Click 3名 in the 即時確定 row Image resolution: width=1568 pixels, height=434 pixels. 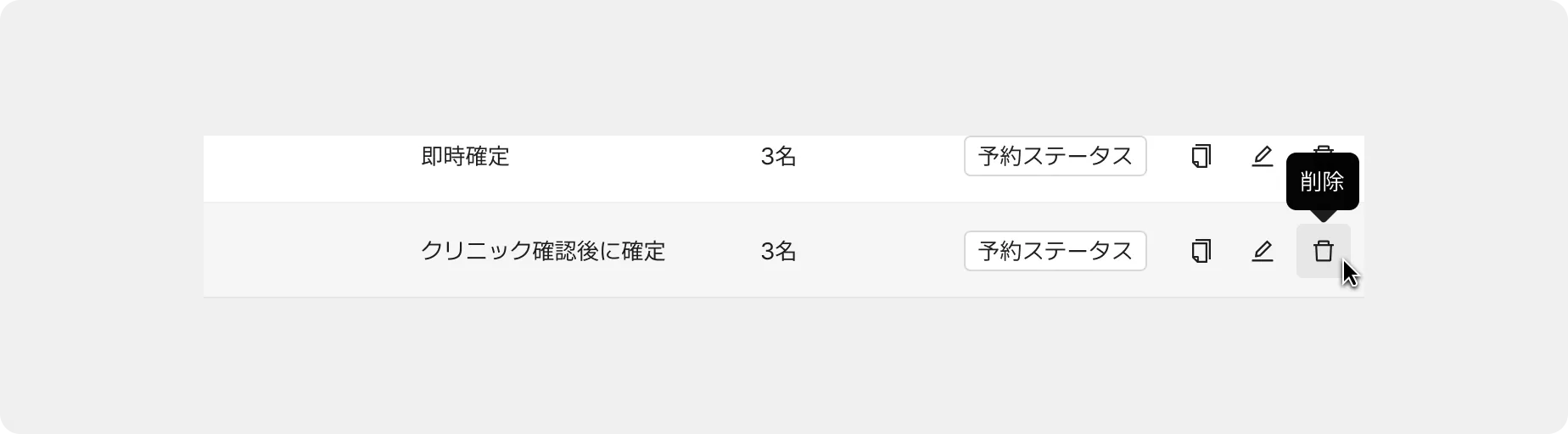pos(778,156)
